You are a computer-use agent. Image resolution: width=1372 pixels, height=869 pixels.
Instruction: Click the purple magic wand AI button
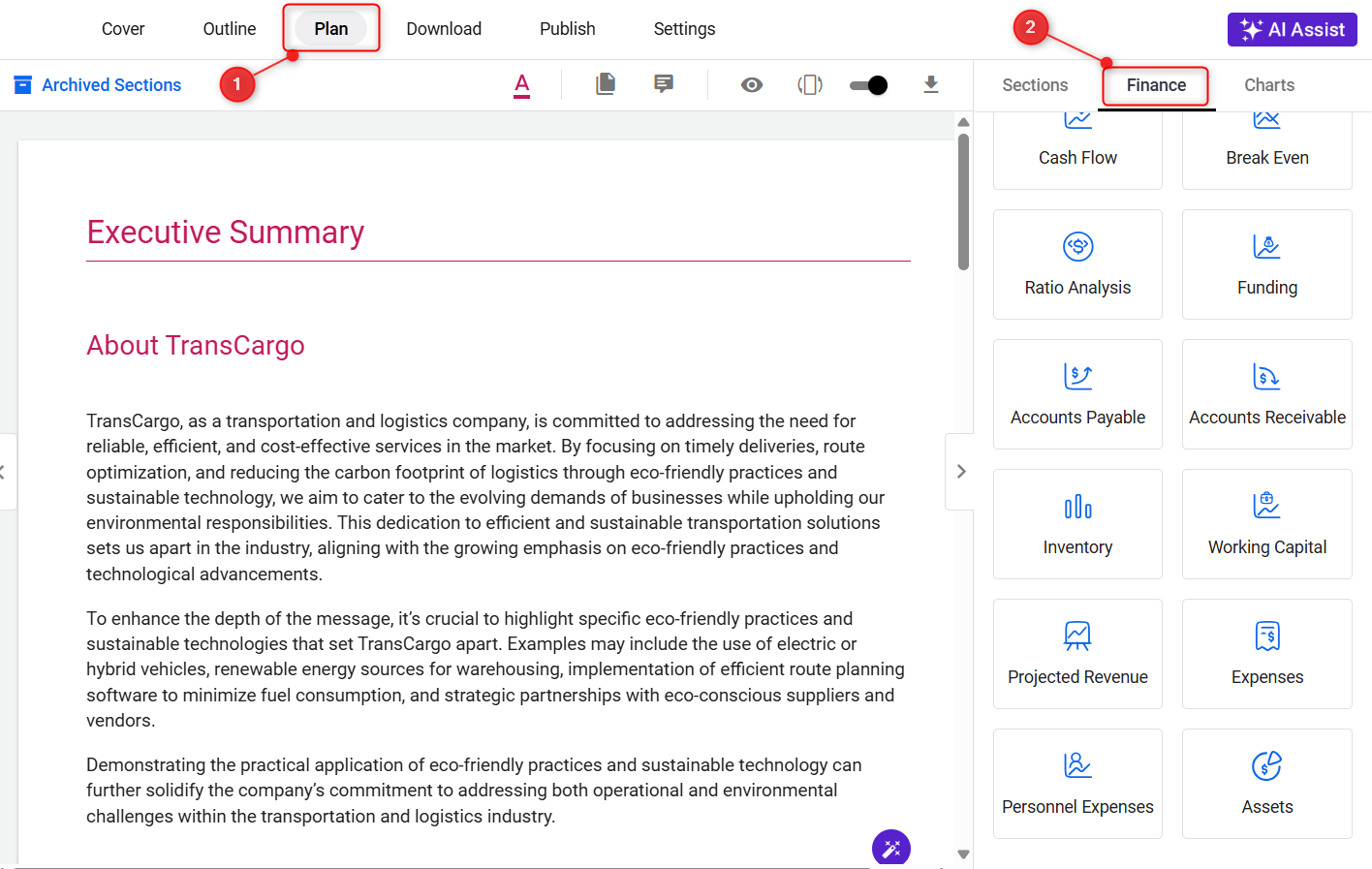coord(891,849)
